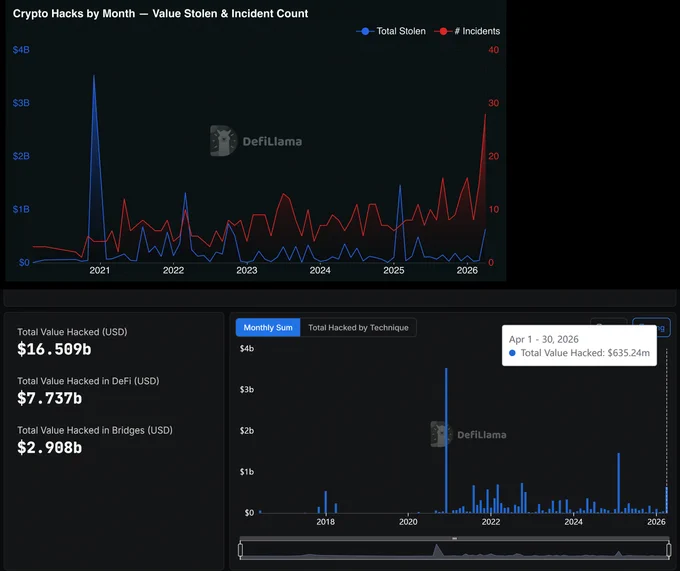Switch to the Monthly Sum tab

[x=268, y=328]
